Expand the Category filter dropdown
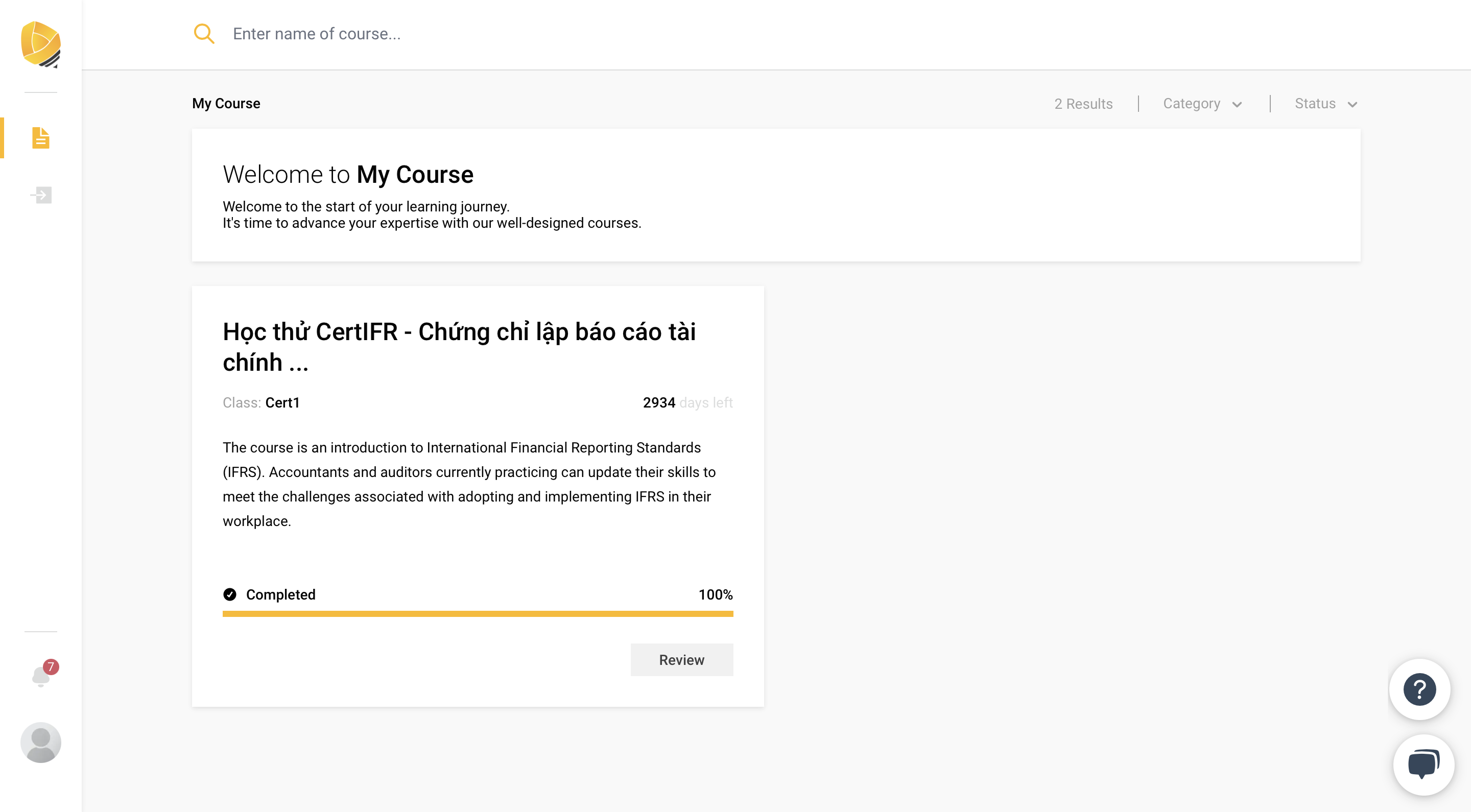The width and height of the screenshot is (1471, 812). (x=1203, y=103)
